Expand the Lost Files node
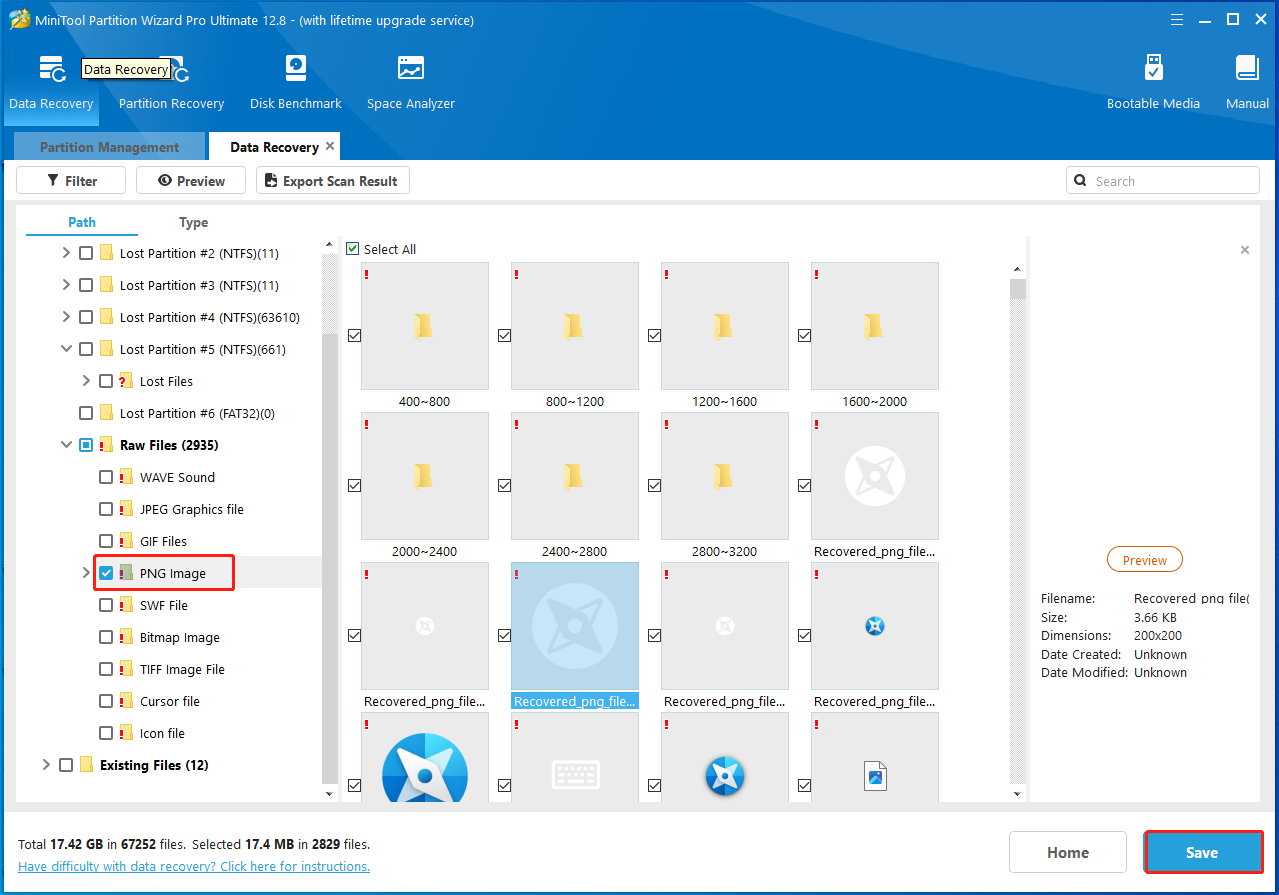1279x895 pixels. click(86, 381)
